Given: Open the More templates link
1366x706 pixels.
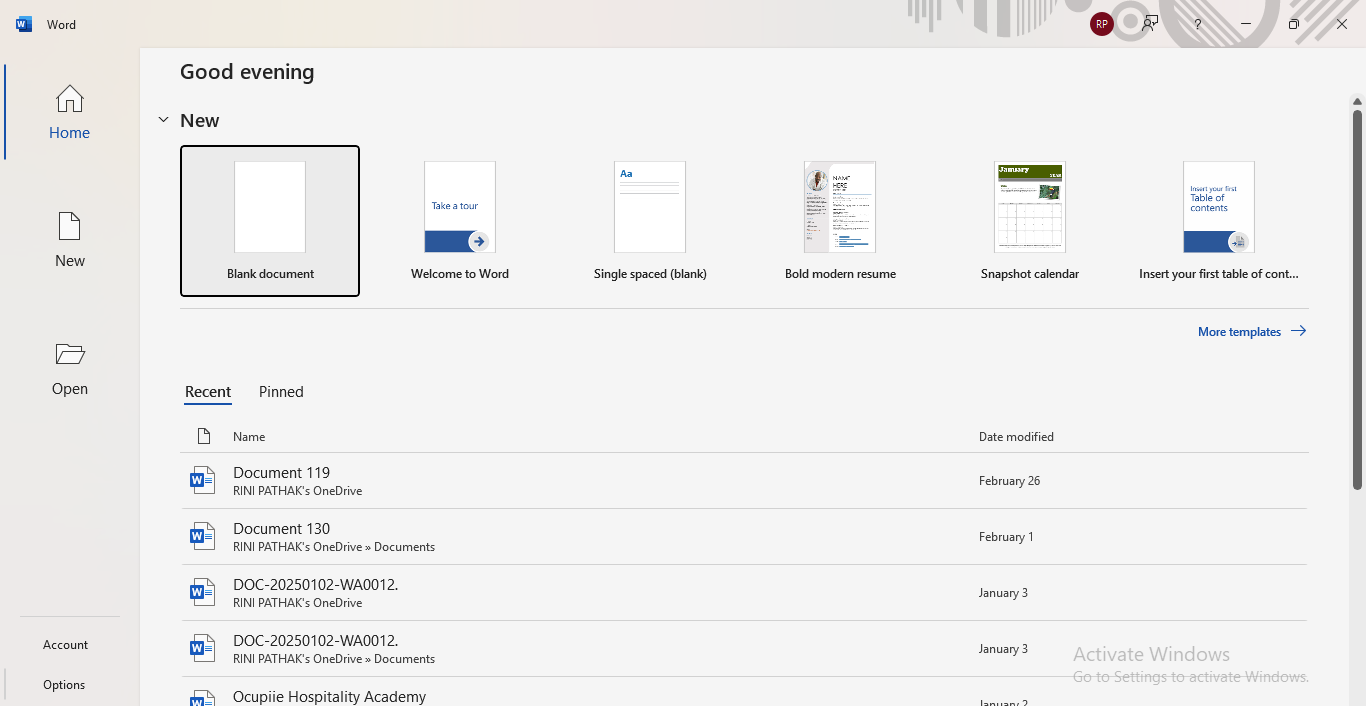Looking at the screenshot, I should point(1251,331).
